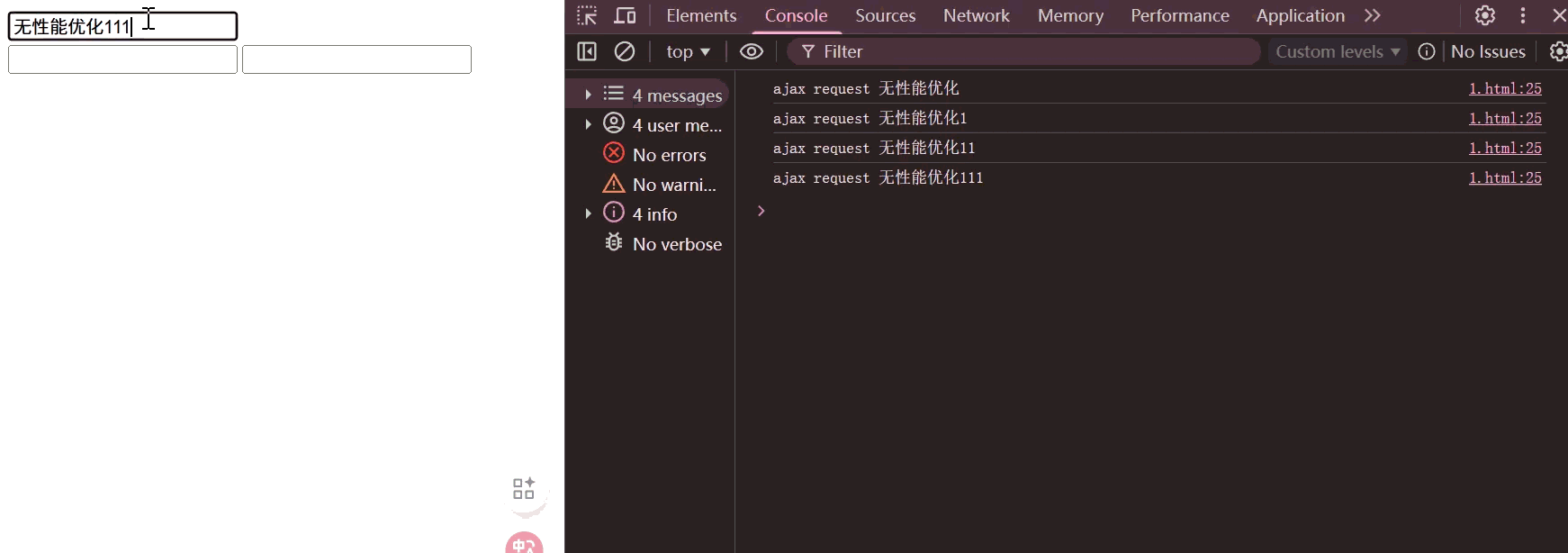Click the user messages person icon
Screen dimensions: 1568x553
(614, 122)
